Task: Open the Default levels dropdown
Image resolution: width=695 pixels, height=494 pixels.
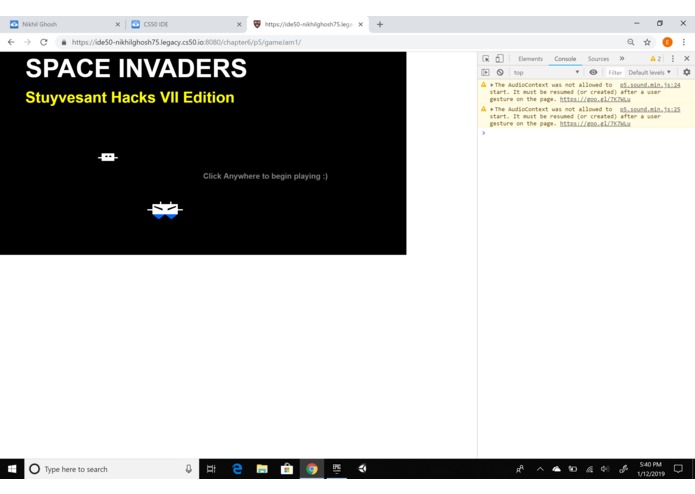Action: coord(649,72)
